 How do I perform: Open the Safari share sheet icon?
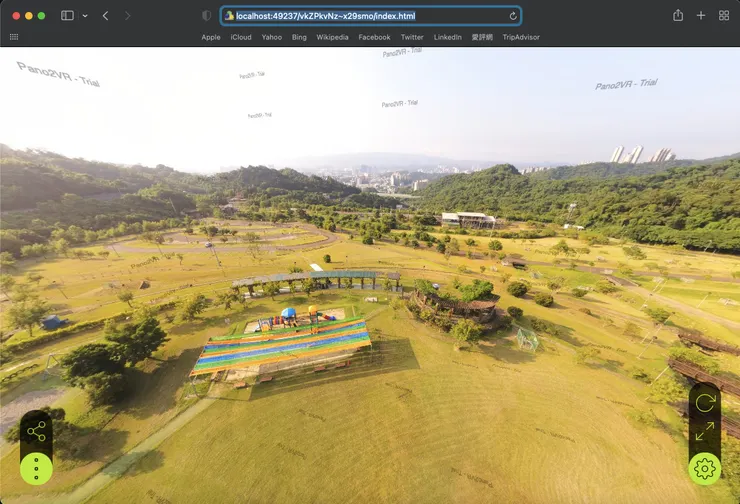678,15
